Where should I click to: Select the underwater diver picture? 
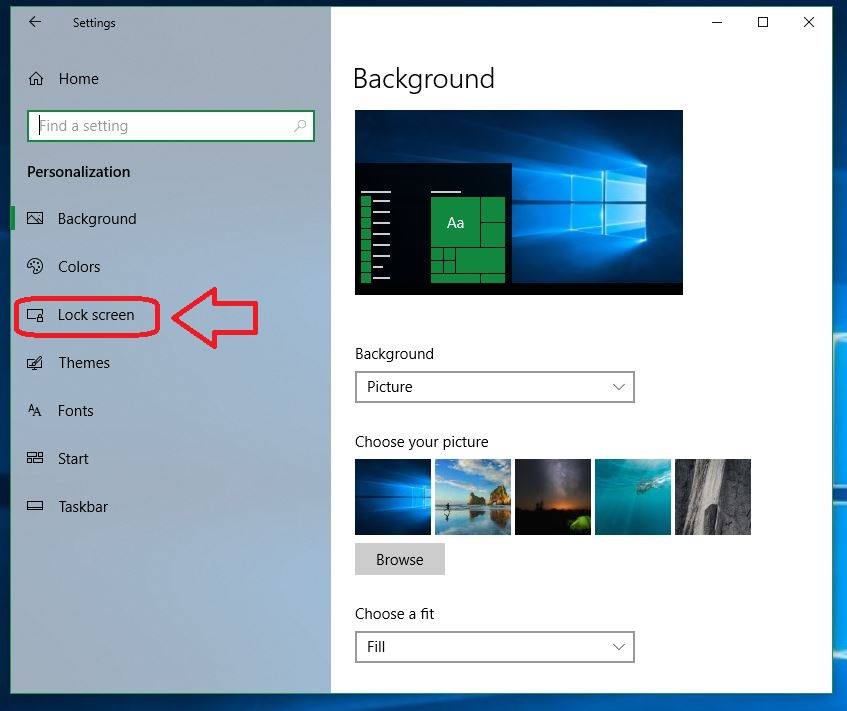click(632, 497)
